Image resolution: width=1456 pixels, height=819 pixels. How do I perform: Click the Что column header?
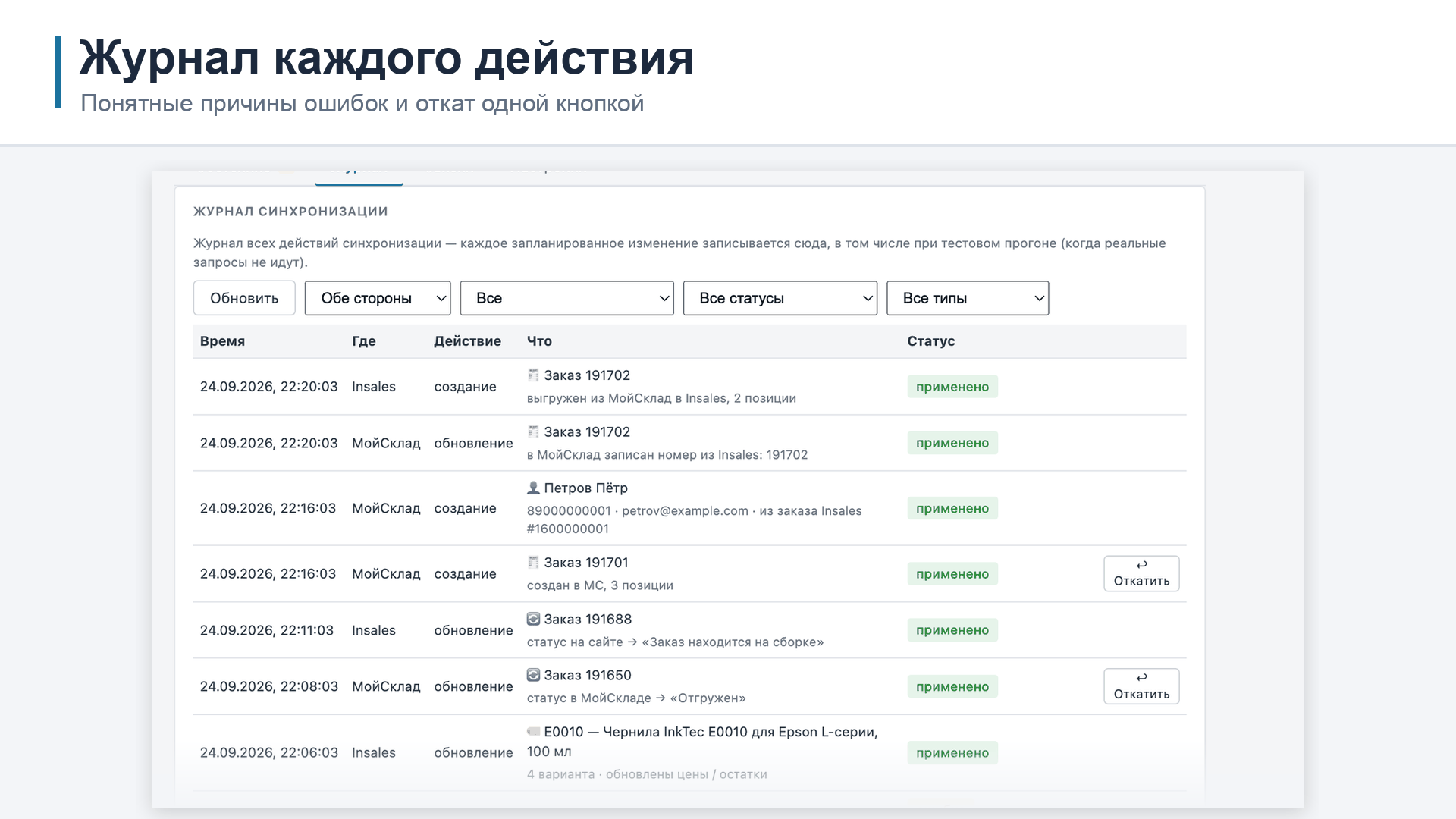(x=539, y=341)
